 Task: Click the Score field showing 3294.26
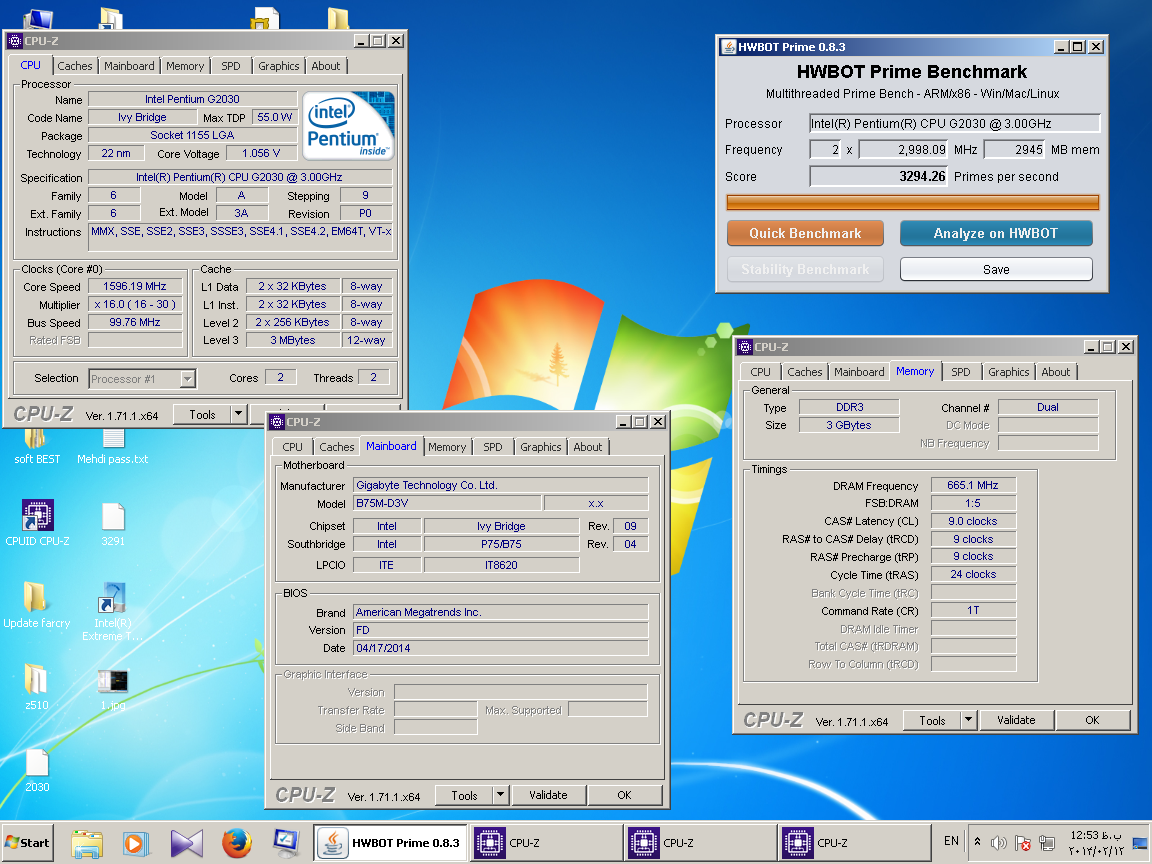[x=879, y=176]
